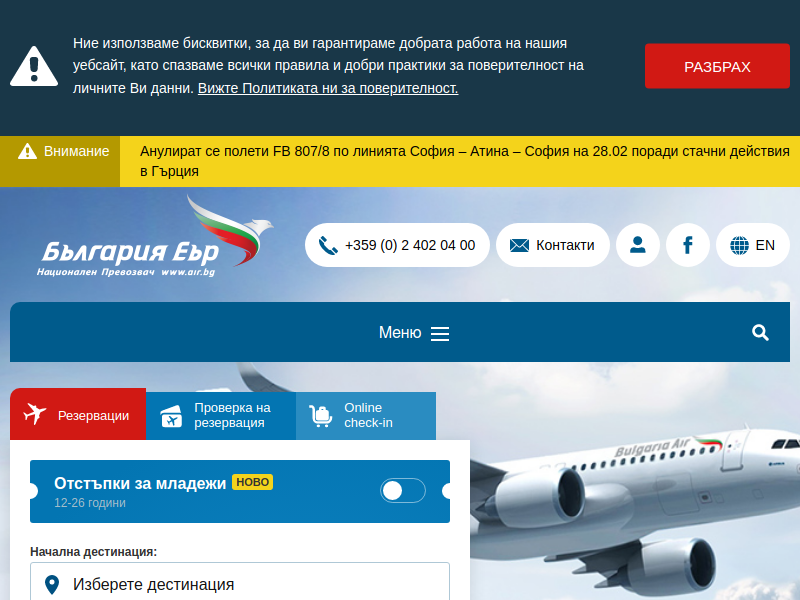Open the Проверка на резервация tab
The image size is (800, 600).
point(221,416)
